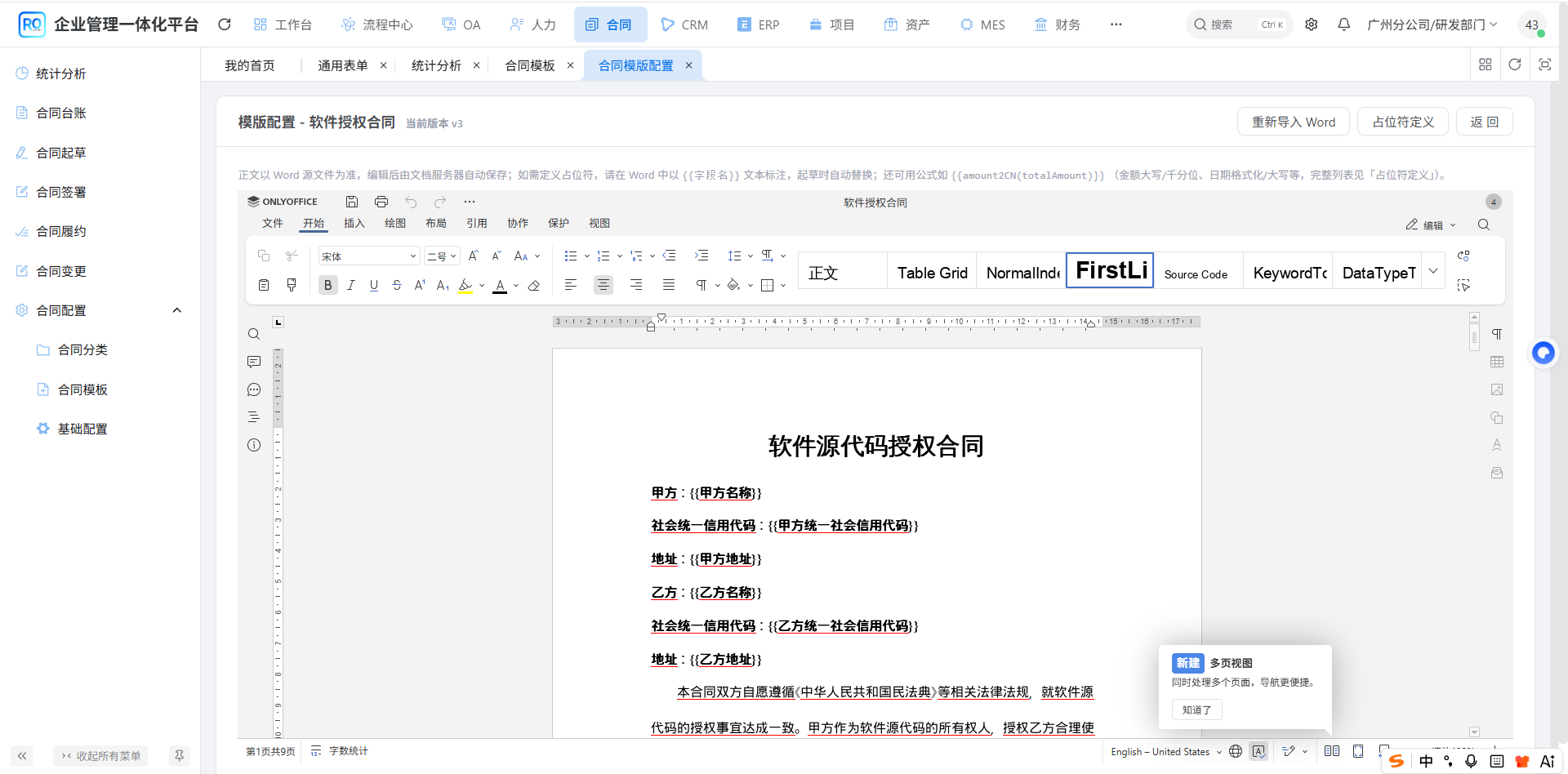The height and width of the screenshot is (774, 1568).
Task: Toggle align right paragraph
Action: coord(636,285)
